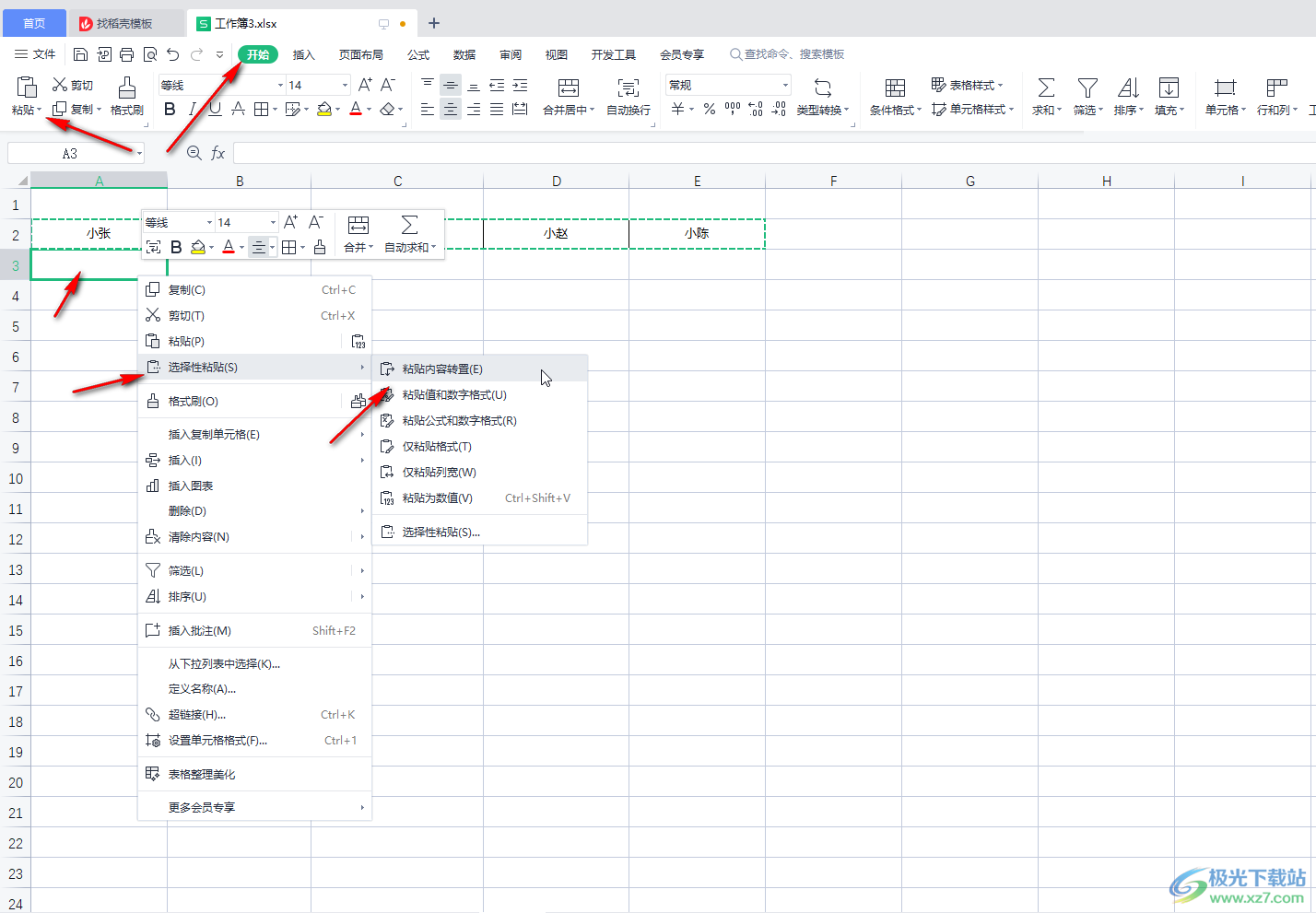Open the font name dropdown in ribbon

pos(280,85)
